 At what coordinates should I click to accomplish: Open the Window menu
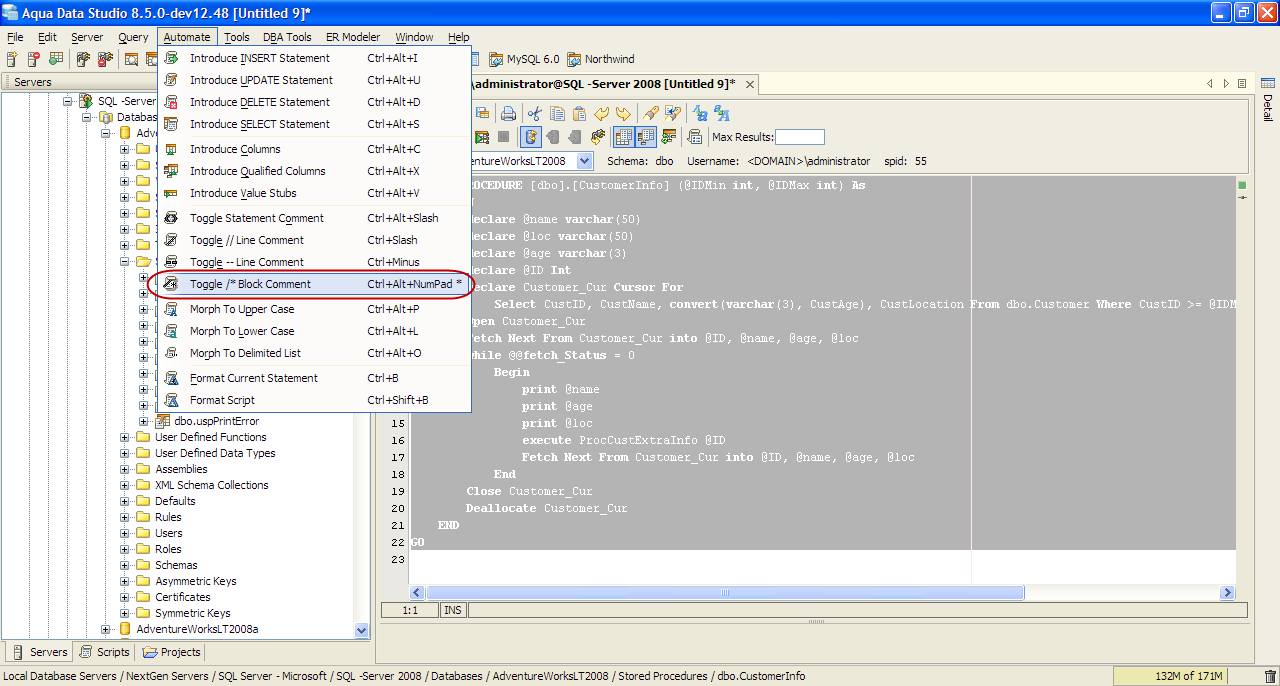coord(414,37)
